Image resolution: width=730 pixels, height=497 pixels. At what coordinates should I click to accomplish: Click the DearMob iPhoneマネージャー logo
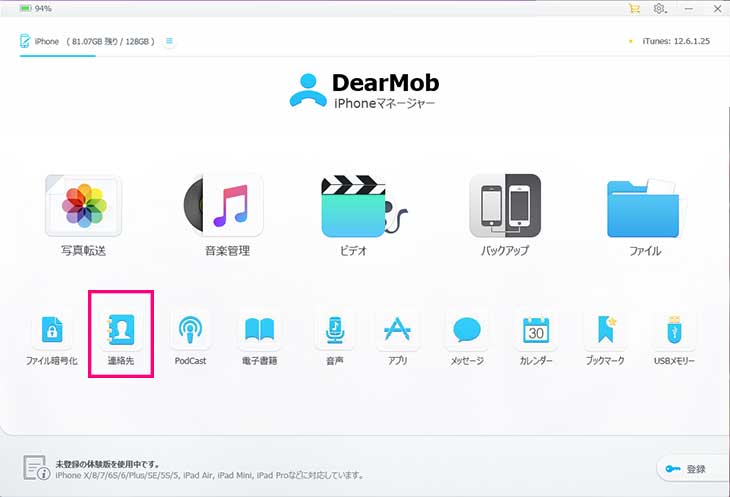pos(364,91)
